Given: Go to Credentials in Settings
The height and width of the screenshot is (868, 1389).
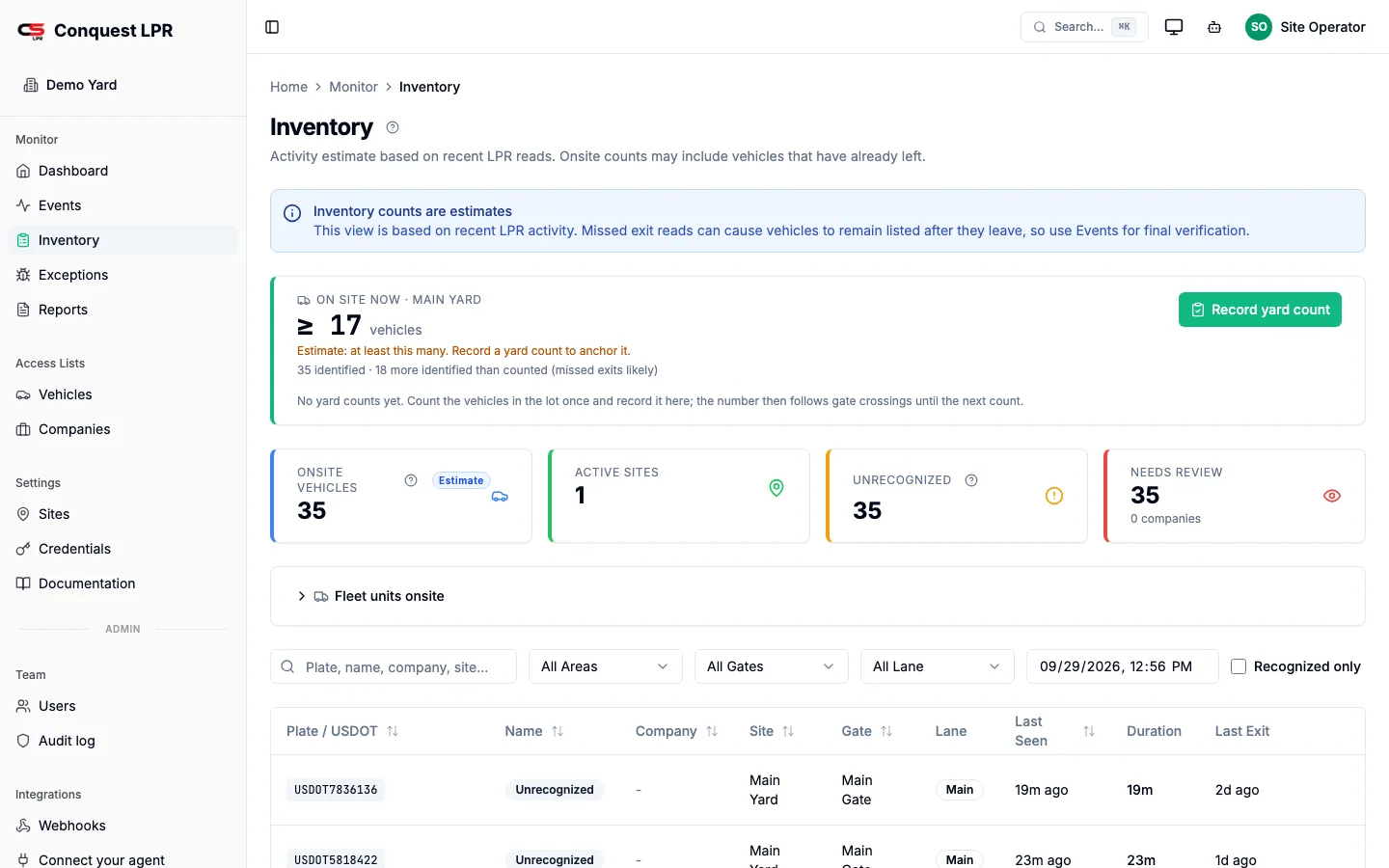Looking at the screenshot, I should tap(123, 549).
